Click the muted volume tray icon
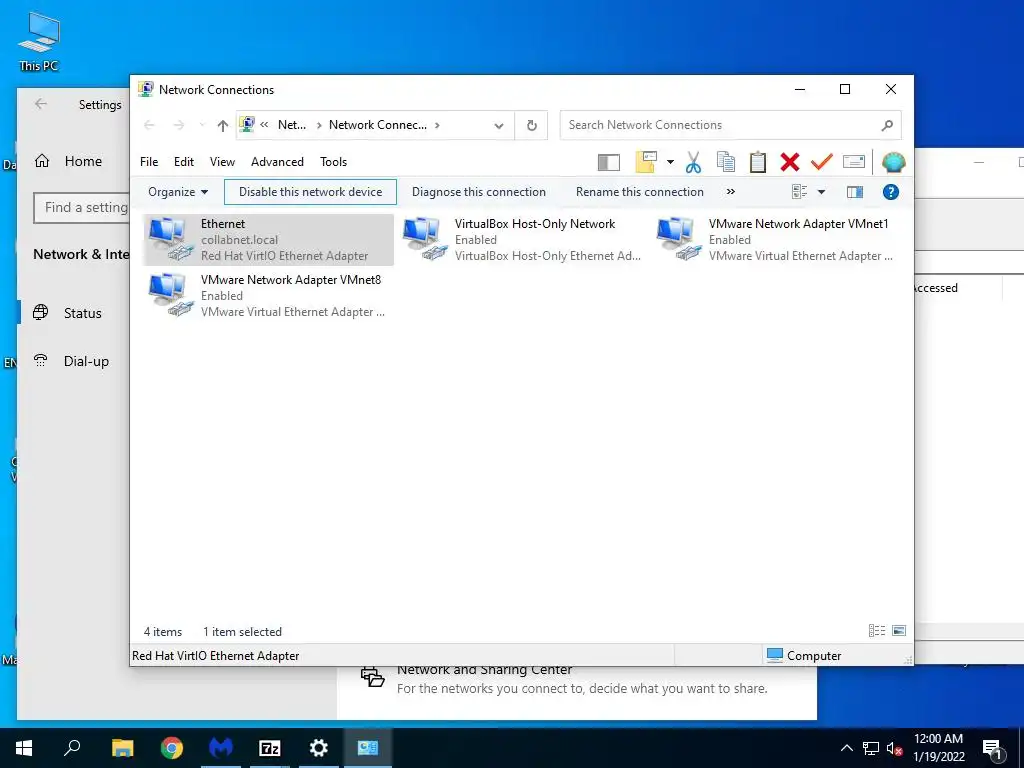 [x=894, y=748]
